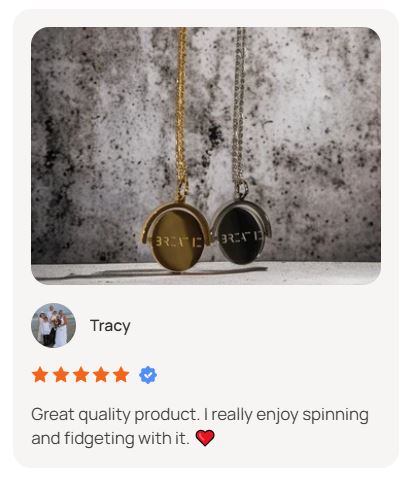Click the reviewer name Tracy
410x480 pixels.
[110, 326]
